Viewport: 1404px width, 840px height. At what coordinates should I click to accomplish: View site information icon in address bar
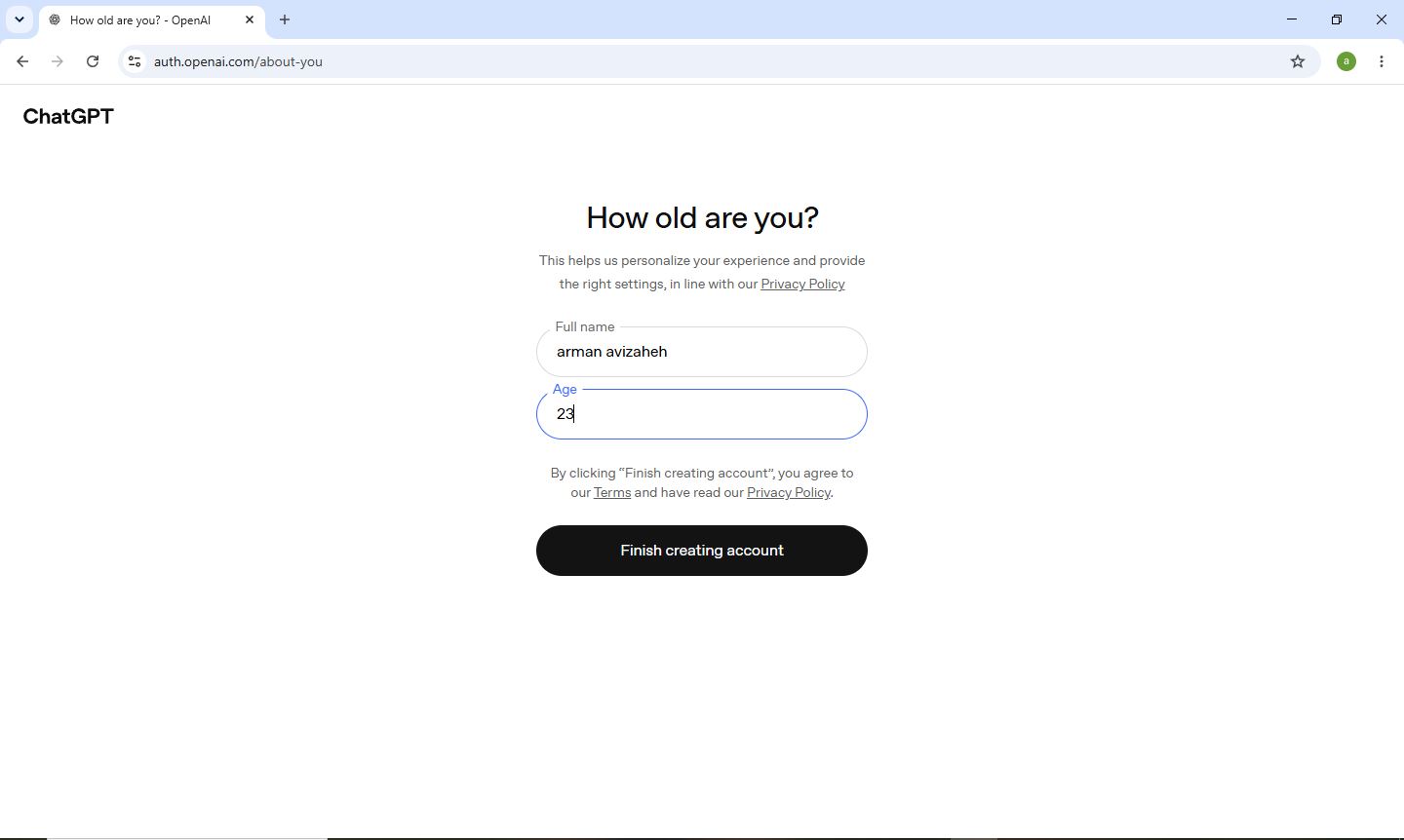tap(135, 61)
